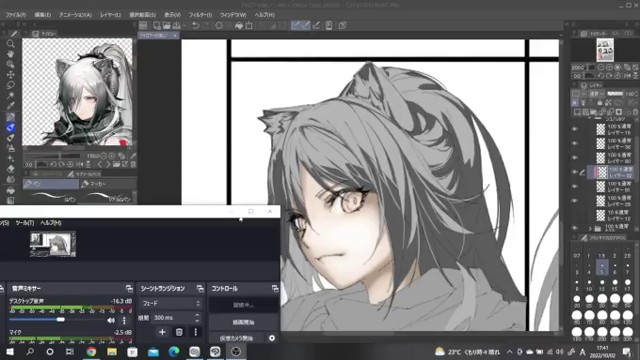Screen dimensions: 640x360
Task: Click the Undo arrow in command bar
Action: click(x=196, y=25)
